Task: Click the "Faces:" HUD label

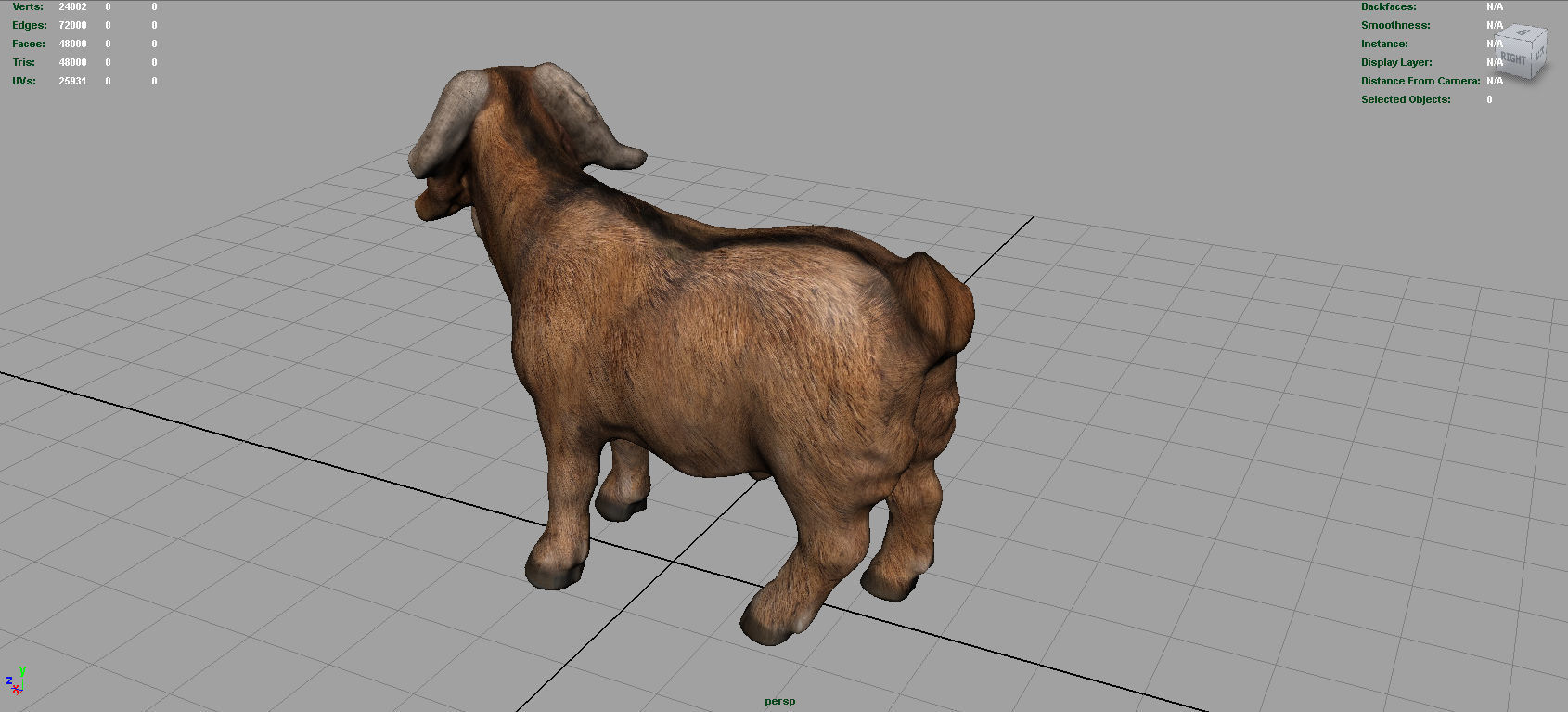Action: 29,44
